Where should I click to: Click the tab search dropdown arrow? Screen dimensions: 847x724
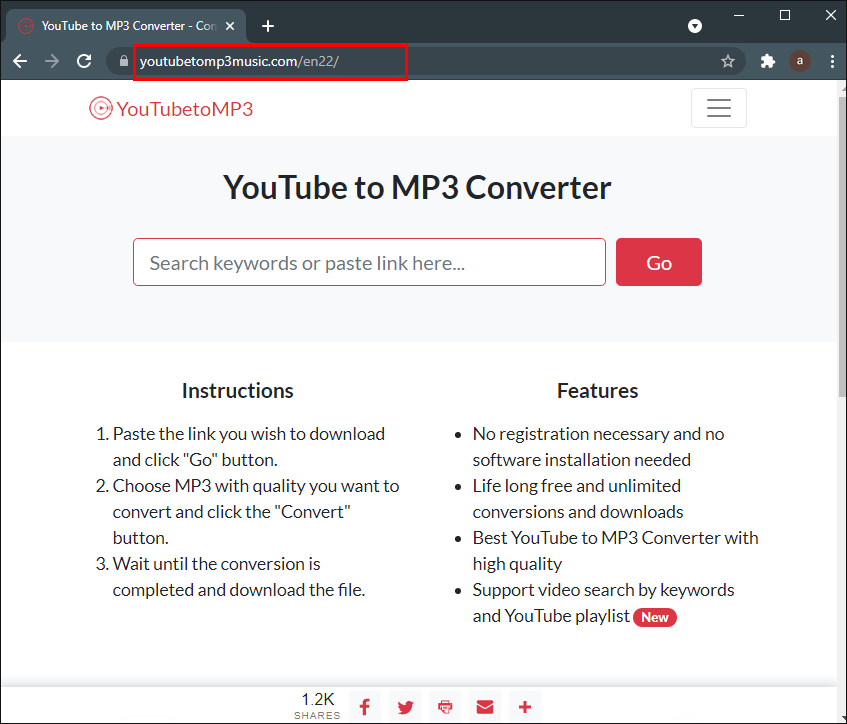[x=695, y=26]
